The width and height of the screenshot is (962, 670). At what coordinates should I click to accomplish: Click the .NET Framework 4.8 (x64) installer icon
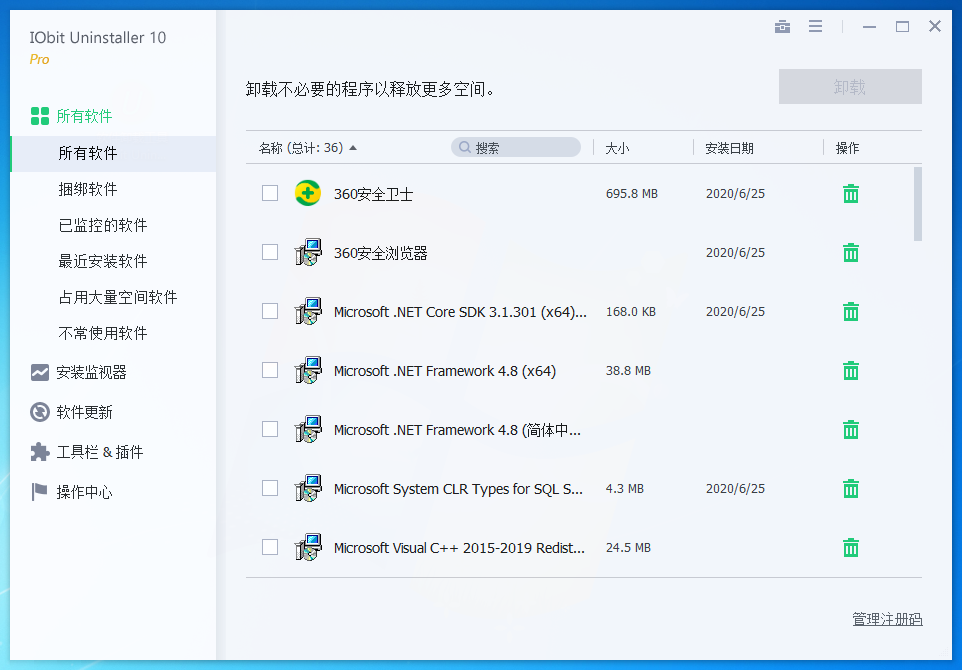click(308, 370)
